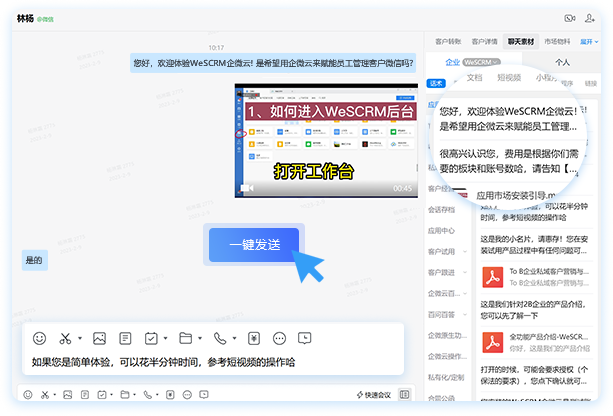The width and height of the screenshot is (613, 416).
Task: Open emoji picker in small bottom toolbar
Action: pyautogui.click(x=28, y=395)
